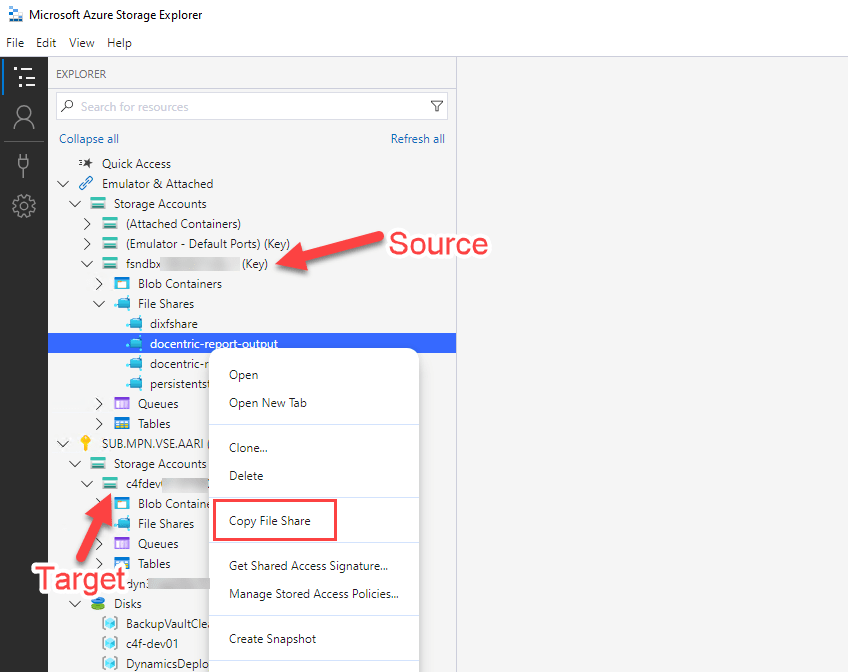Select Blob Containers label under fsndbx
This screenshot has height=672, width=848.
click(180, 284)
